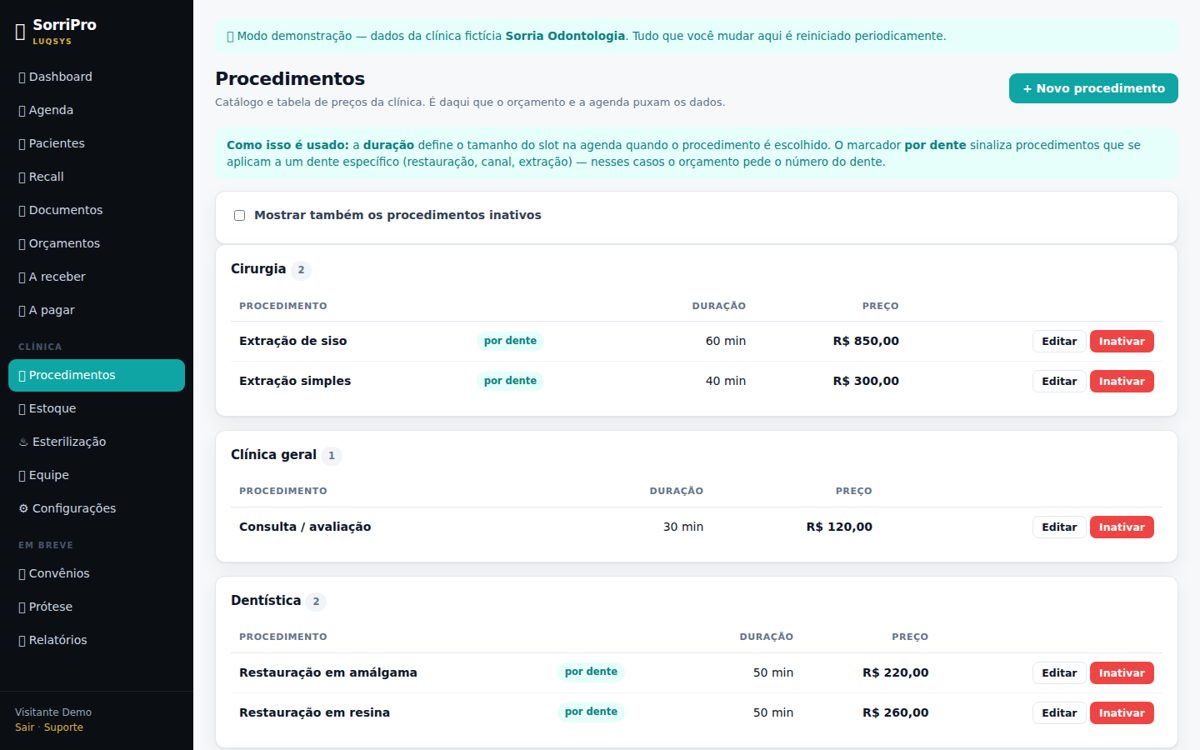This screenshot has width=1200, height=750.
Task: Open Pacientes in the sidebar
Action: click(x=96, y=143)
